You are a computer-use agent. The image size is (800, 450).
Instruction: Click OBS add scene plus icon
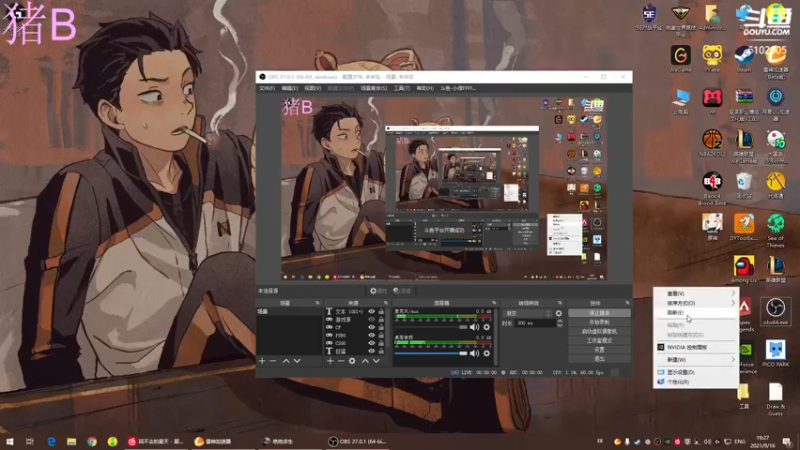pyautogui.click(x=262, y=361)
